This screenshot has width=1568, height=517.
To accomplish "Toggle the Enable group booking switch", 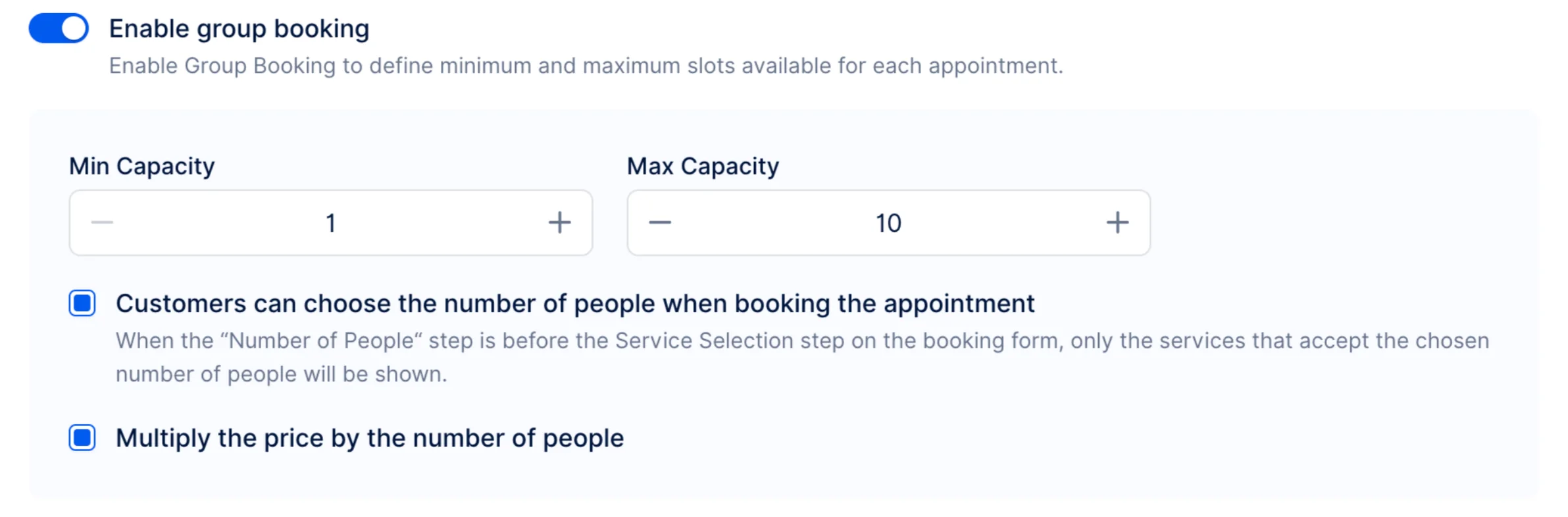I will coord(59,28).
